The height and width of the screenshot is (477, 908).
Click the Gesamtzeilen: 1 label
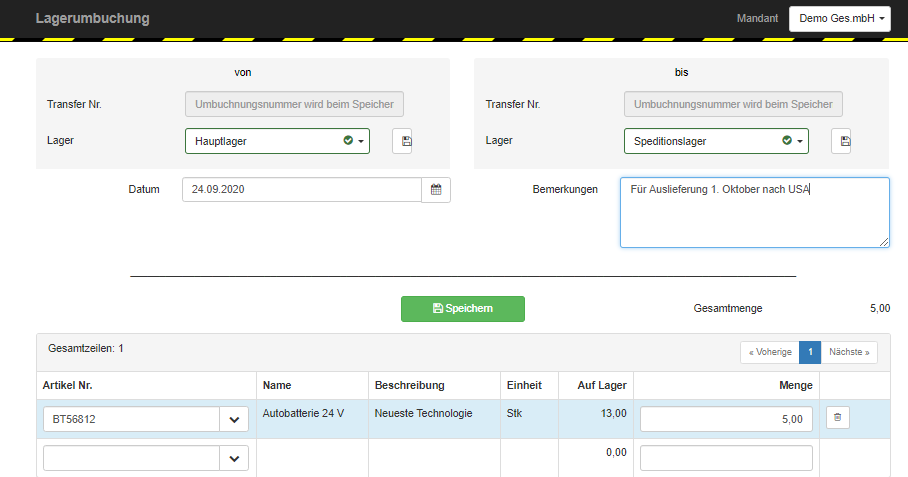pos(86,348)
